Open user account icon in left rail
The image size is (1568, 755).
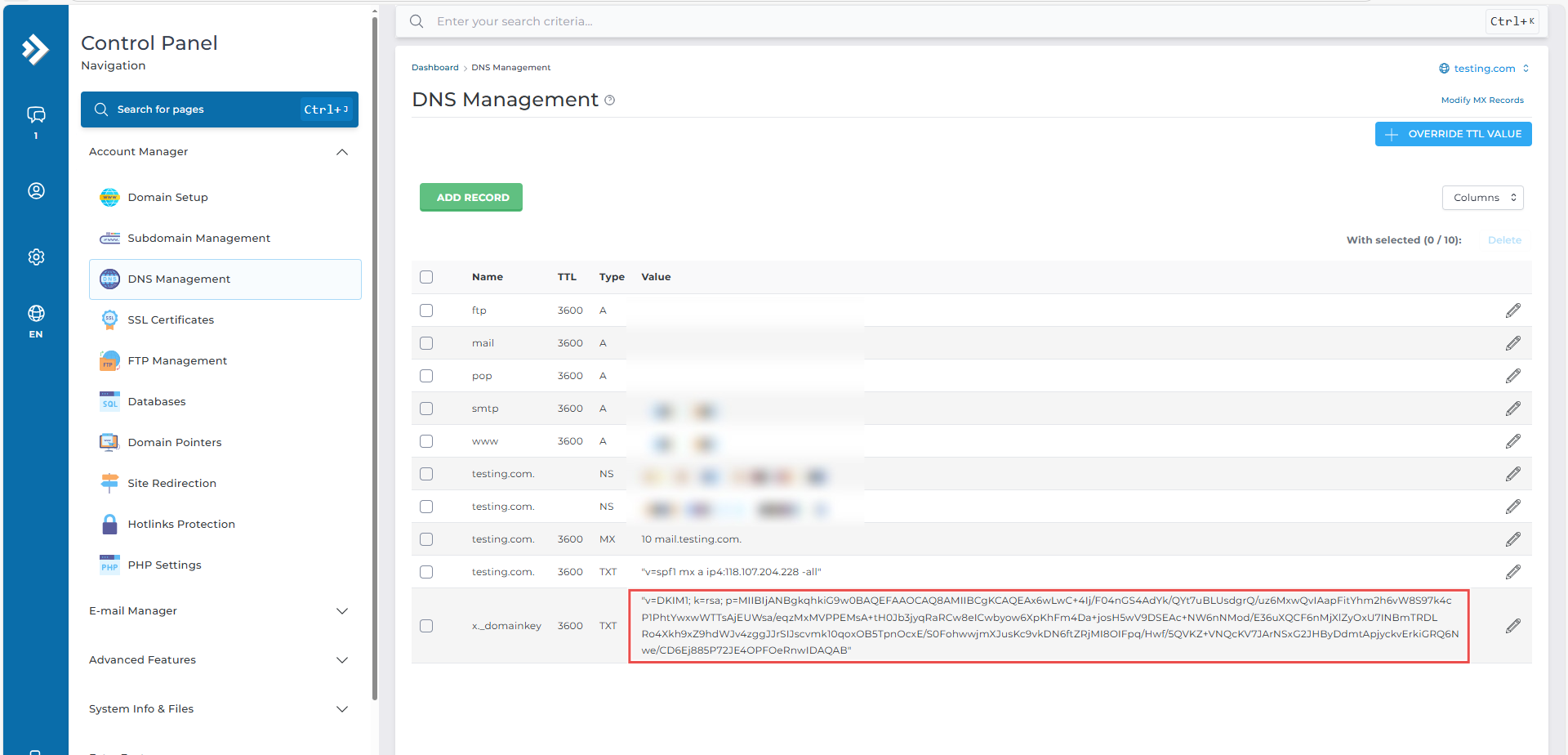[36, 190]
